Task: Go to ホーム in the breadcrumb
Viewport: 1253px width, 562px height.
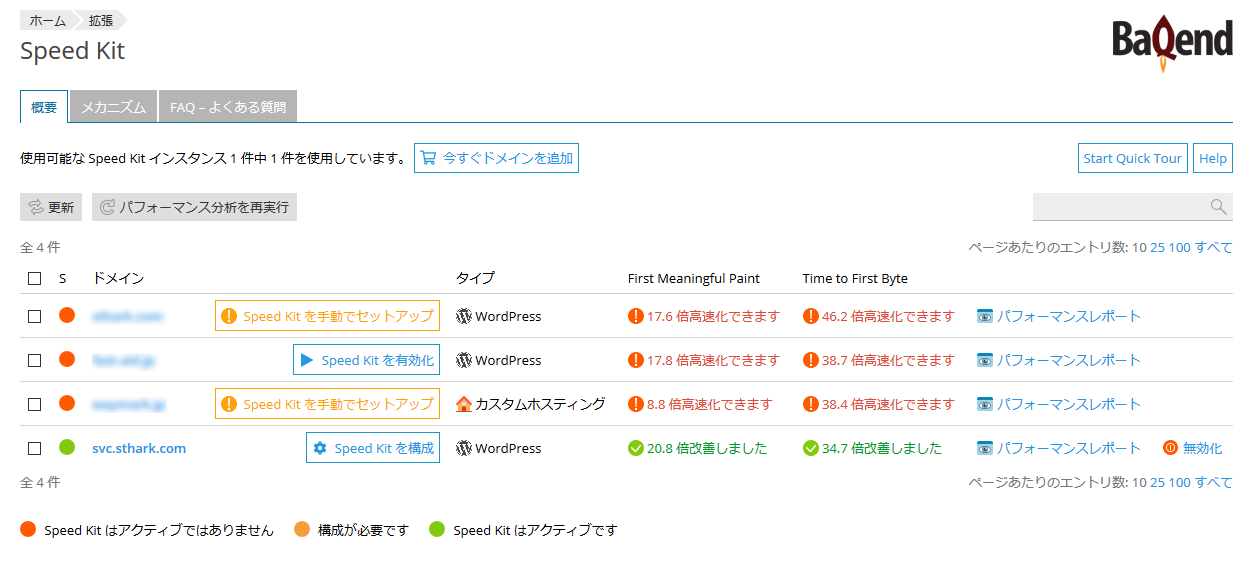Action: click(x=46, y=20)
